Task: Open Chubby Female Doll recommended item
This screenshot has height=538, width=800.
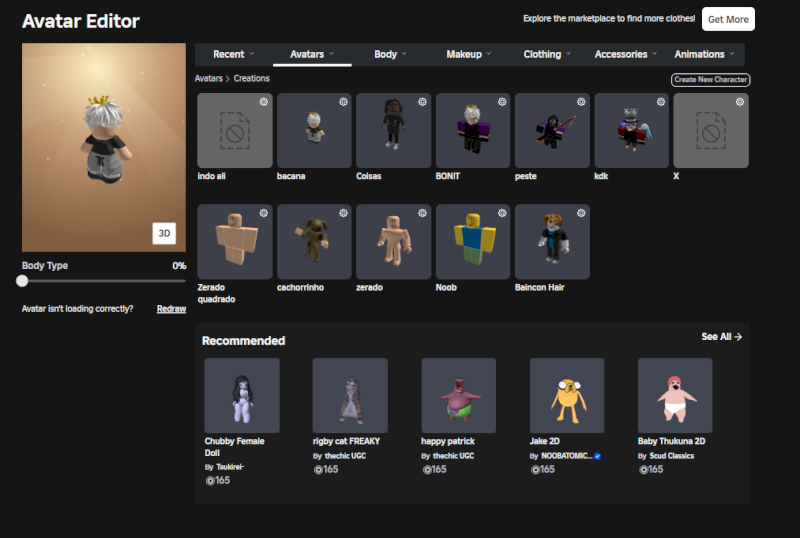Action: click(x=242, y=395)
